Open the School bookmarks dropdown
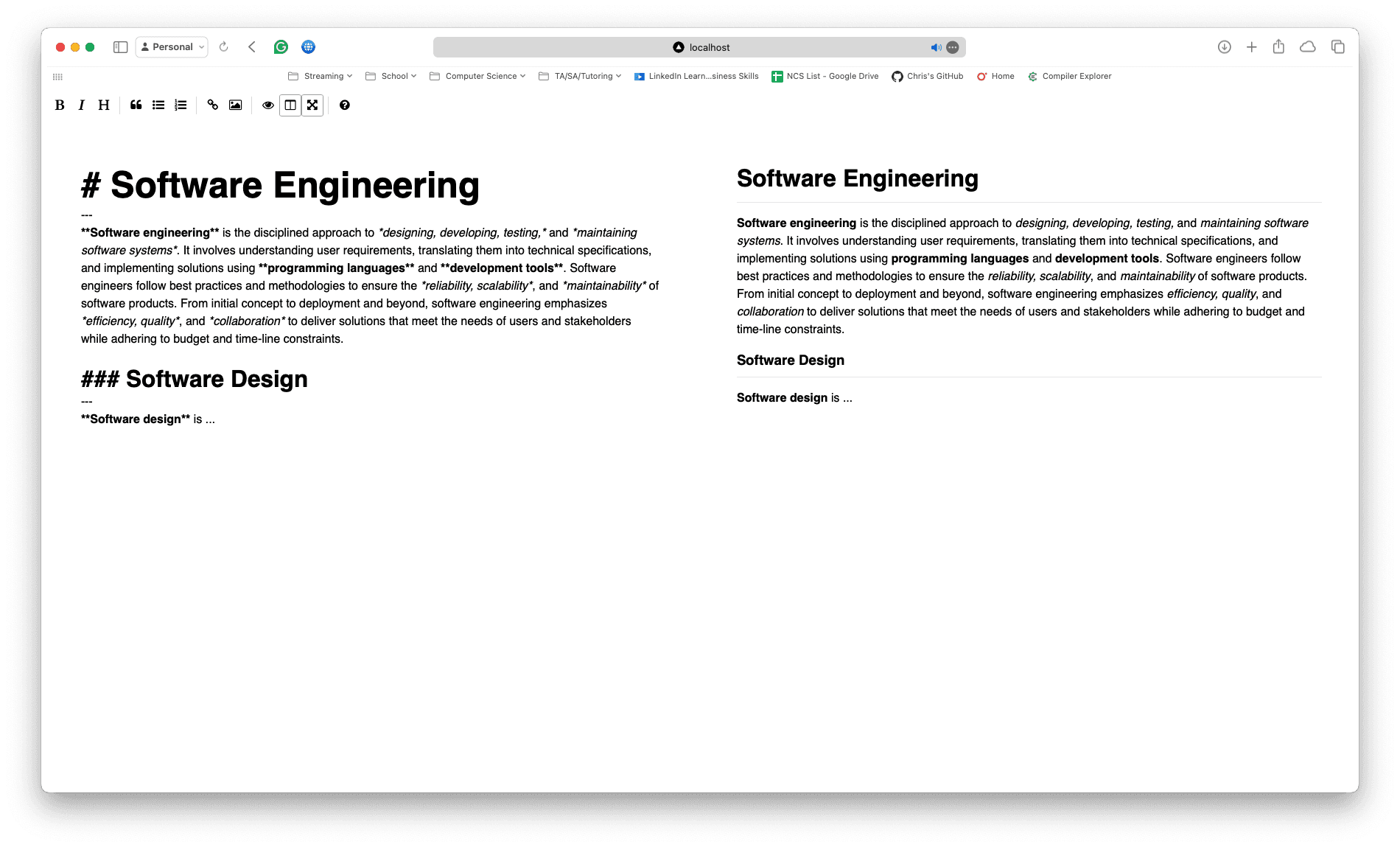Viewport: 1400px width, 847px height. pos(391,76)
